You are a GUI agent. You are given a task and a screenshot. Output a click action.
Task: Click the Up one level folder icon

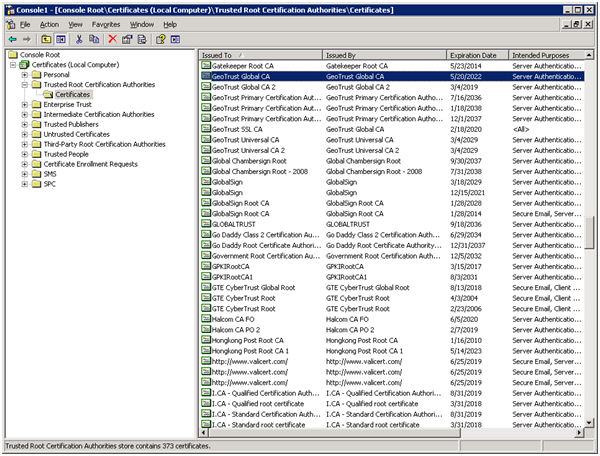click(x=46, y=39)
